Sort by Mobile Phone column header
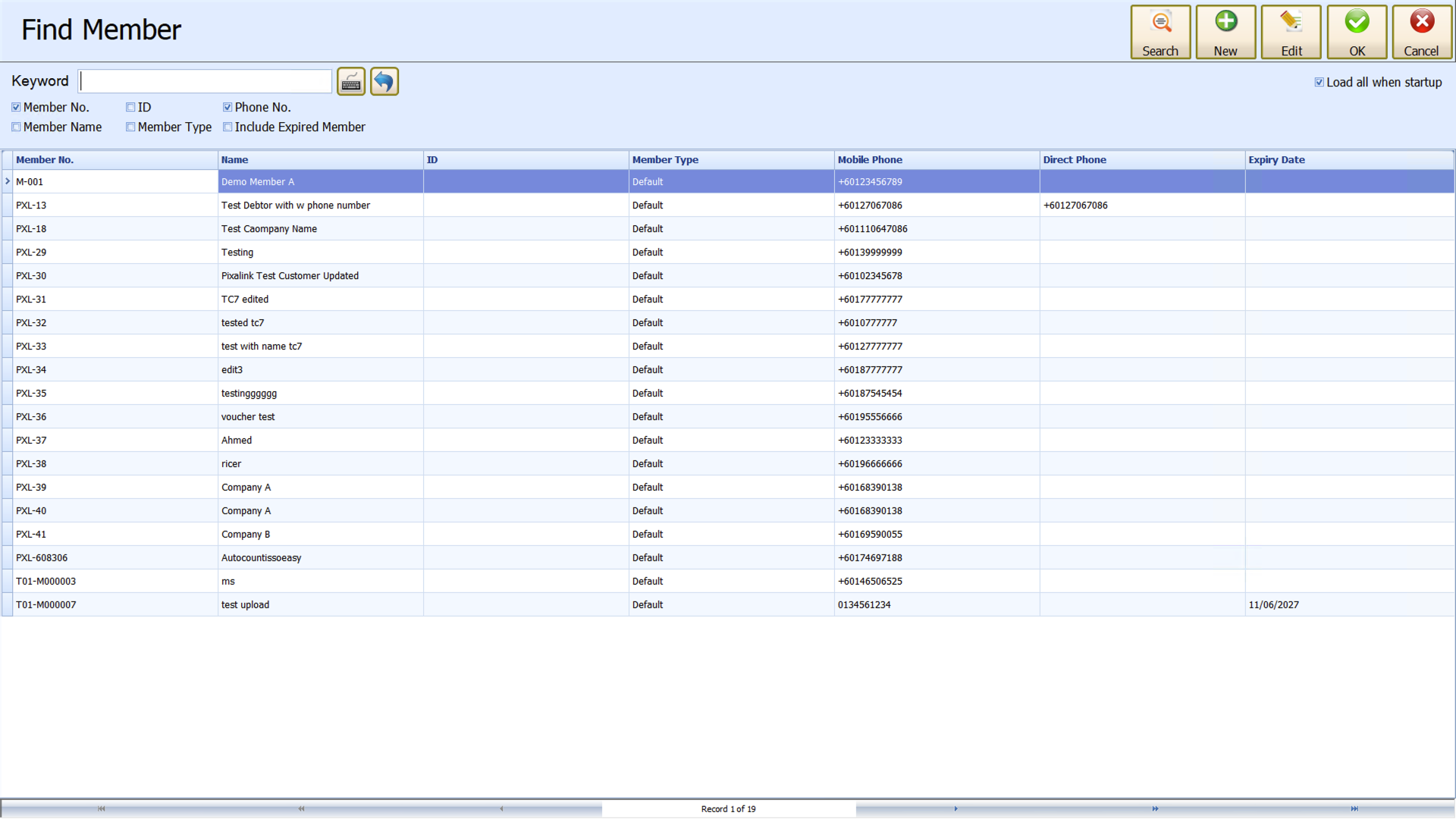The image size is (1456, 819). pyautogui.click(x=937, y=160)
